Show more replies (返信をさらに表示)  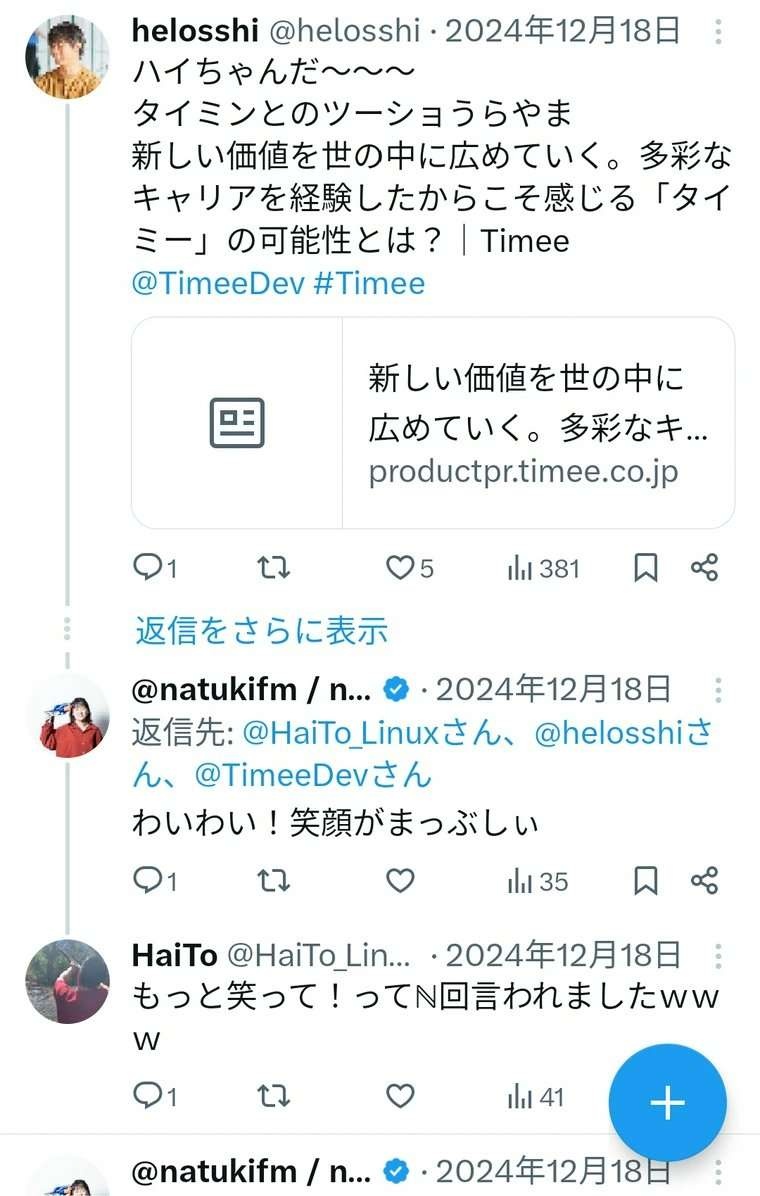261,631
